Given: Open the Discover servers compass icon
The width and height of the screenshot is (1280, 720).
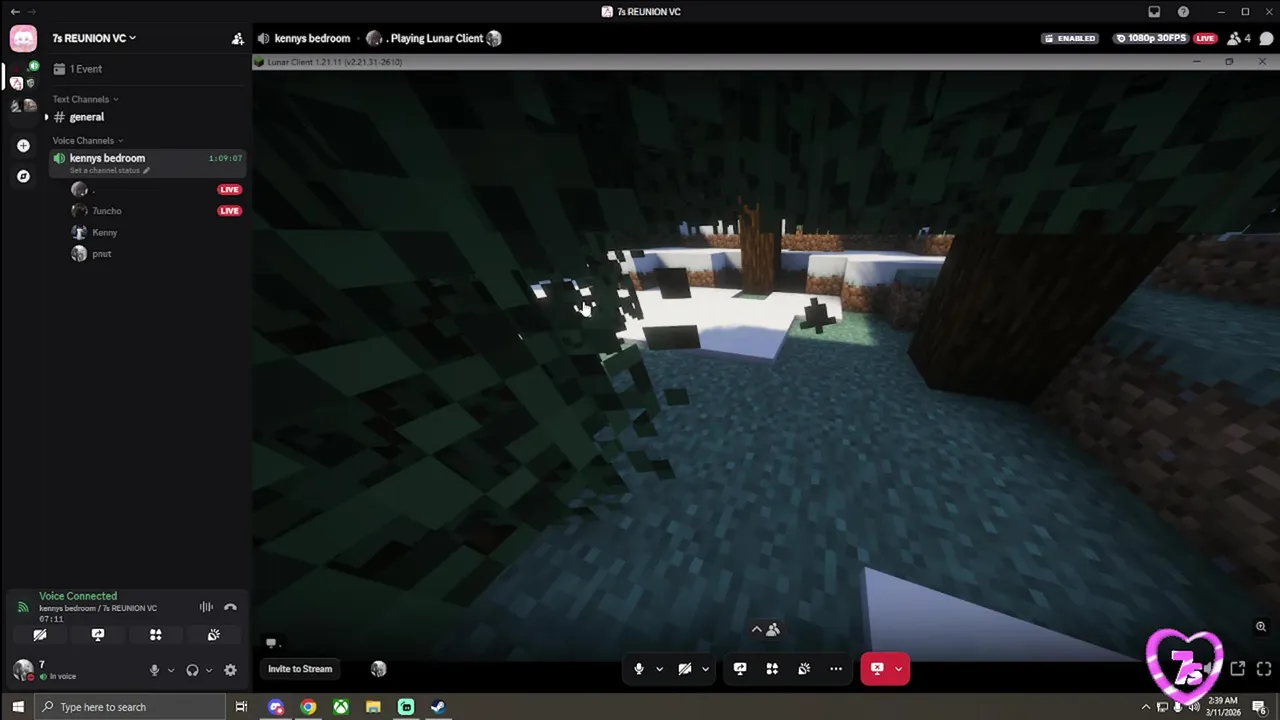Looking at the screenshot, I should [23, 176].
